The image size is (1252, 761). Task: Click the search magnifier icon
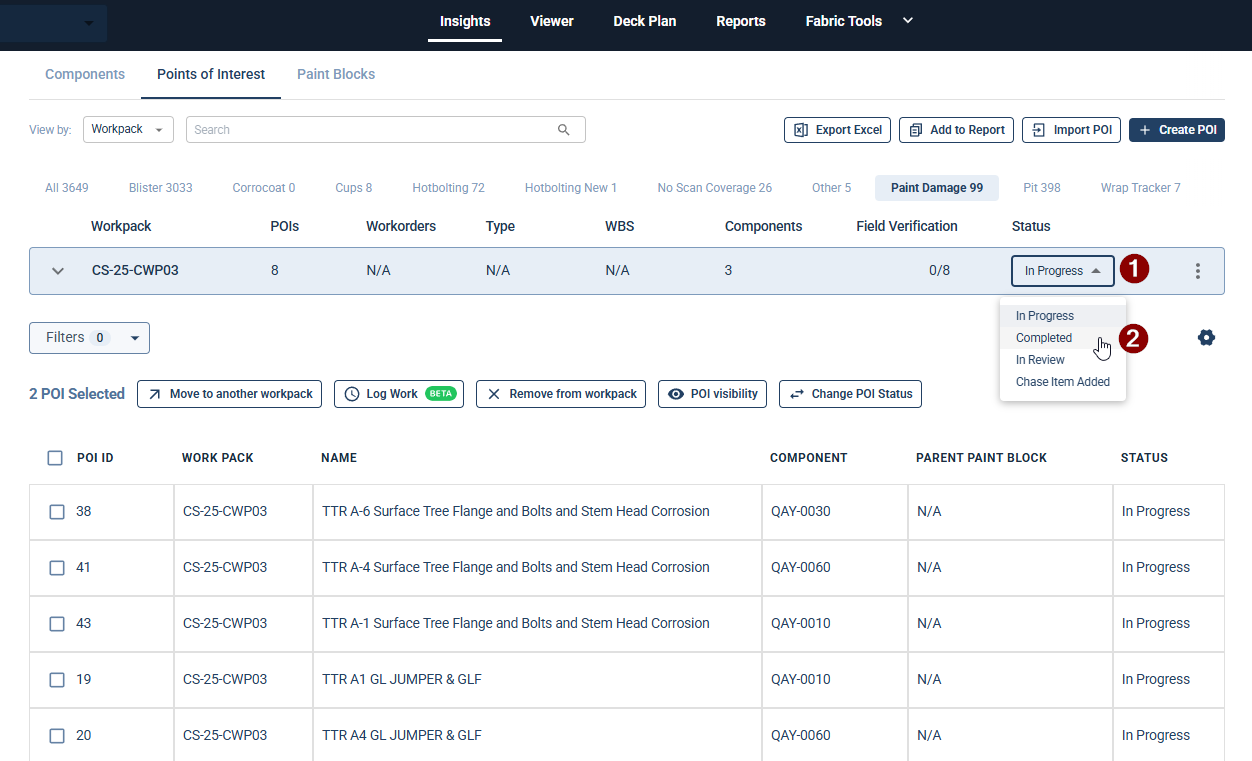click(x=564, y=130)
